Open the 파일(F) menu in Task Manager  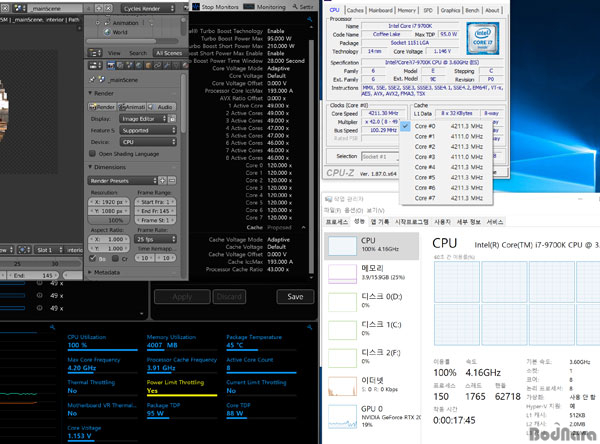tap(333, 210)
